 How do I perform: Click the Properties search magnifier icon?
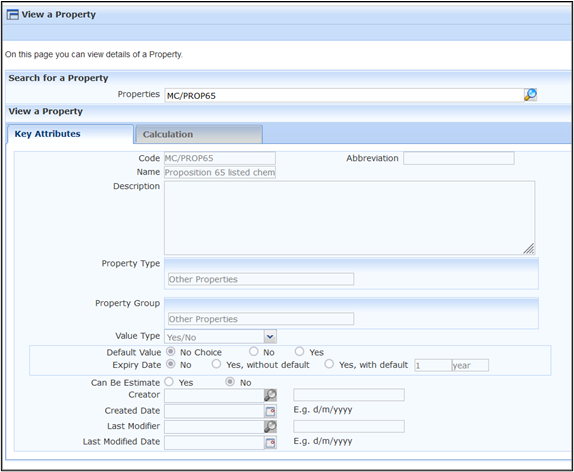click(x=530, y=95)
